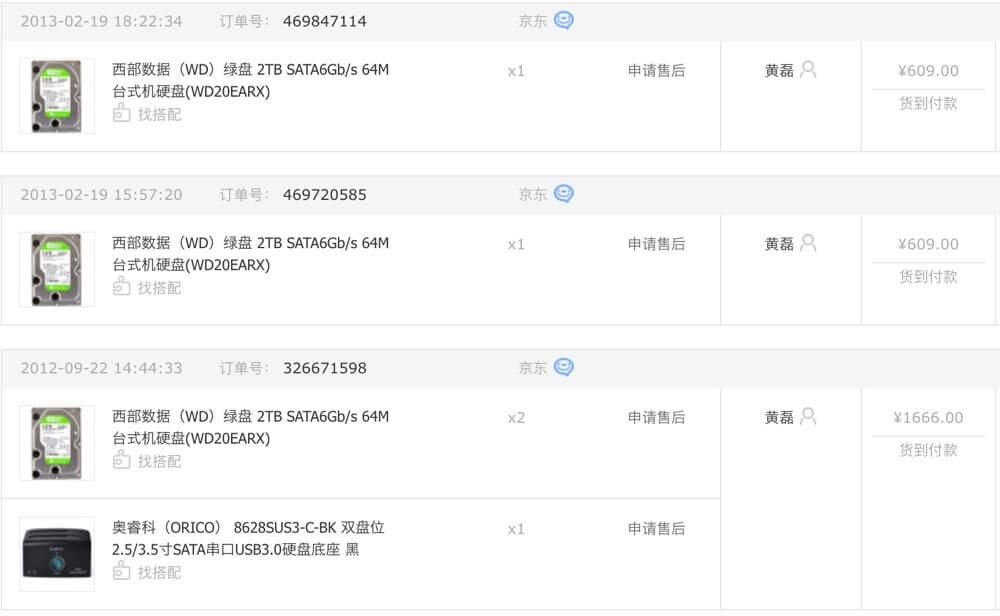Click the JD chat icon for order 469847114

point(564,21)
